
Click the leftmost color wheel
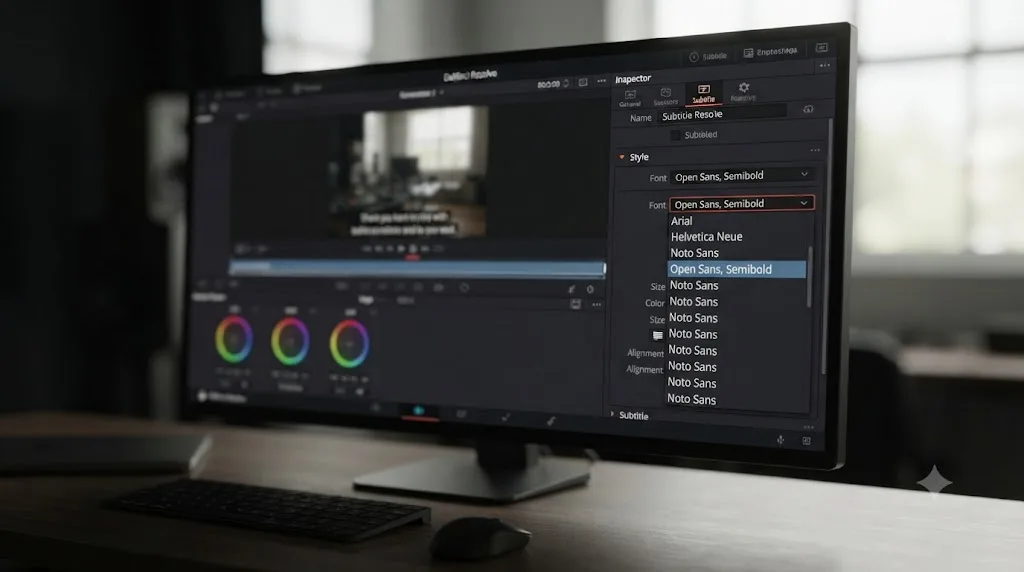coord(234,339)
